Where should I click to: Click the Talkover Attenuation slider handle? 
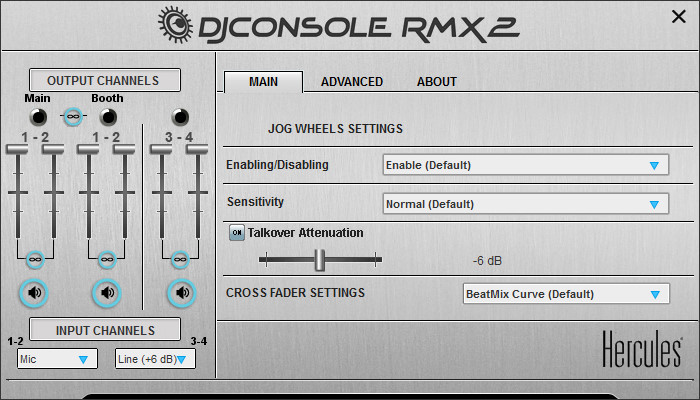click(320, 260)
